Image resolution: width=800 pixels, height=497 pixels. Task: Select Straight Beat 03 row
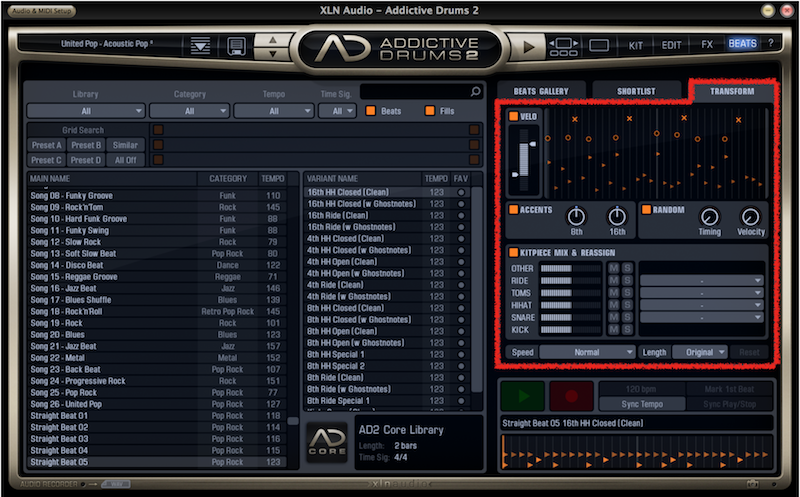pyautogui.click(x=157, y=439)
